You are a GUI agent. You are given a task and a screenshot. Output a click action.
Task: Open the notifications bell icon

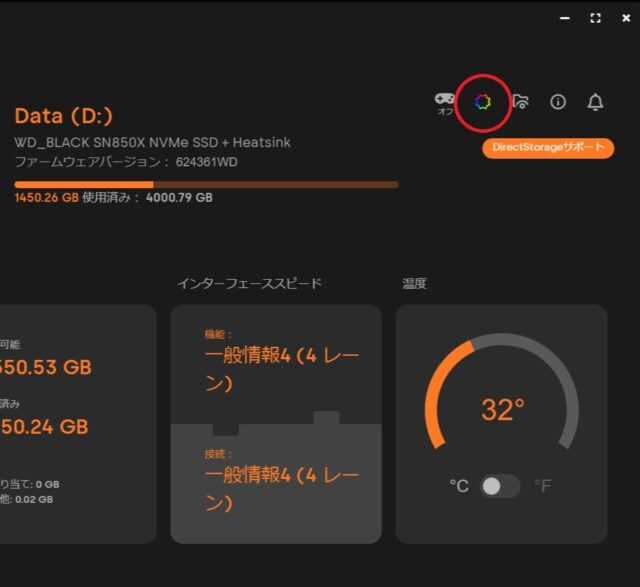(x=595, y=102)
